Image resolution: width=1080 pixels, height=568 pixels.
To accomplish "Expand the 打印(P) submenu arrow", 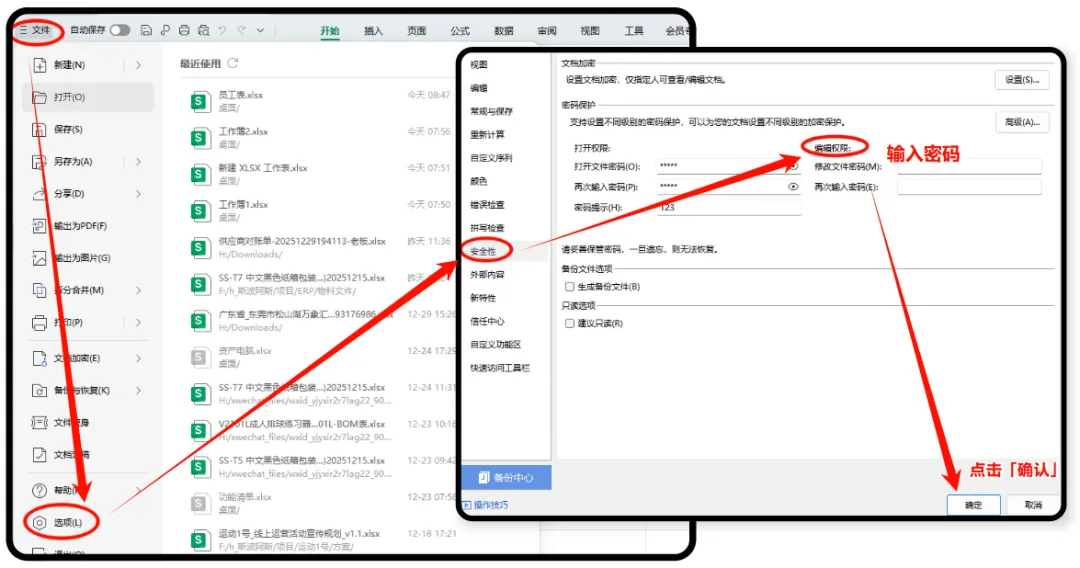I will point(138,322).
